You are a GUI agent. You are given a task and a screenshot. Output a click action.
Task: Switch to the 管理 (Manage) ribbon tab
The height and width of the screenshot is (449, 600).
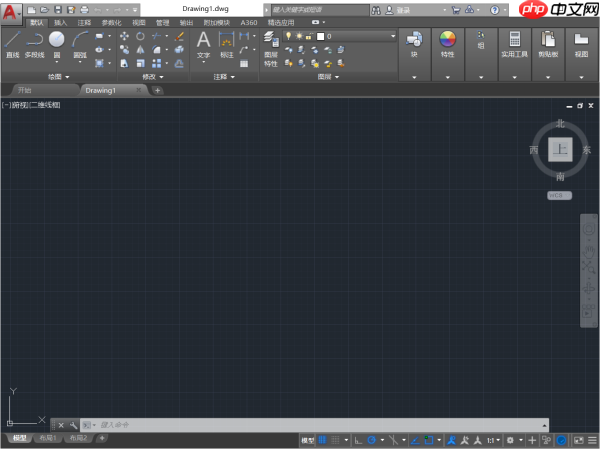162,23
